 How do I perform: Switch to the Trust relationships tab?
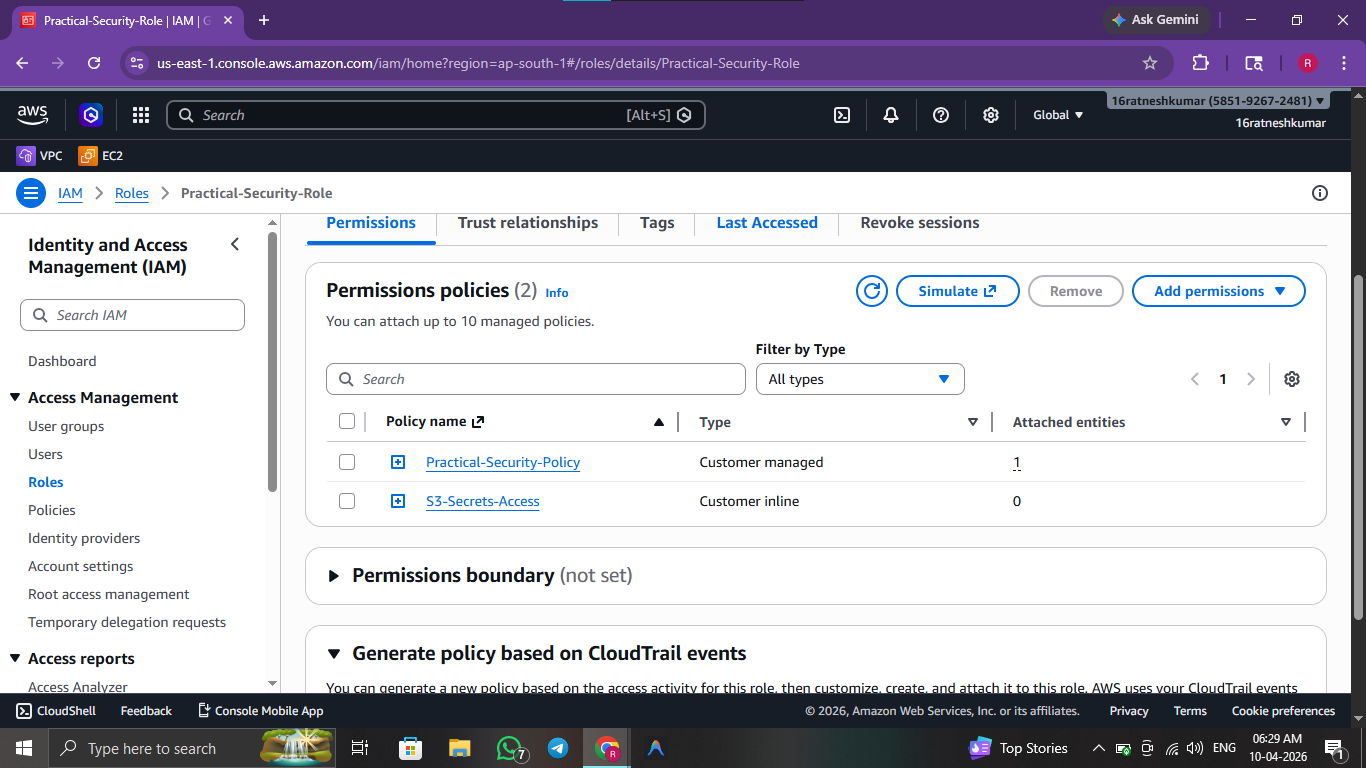528,223
